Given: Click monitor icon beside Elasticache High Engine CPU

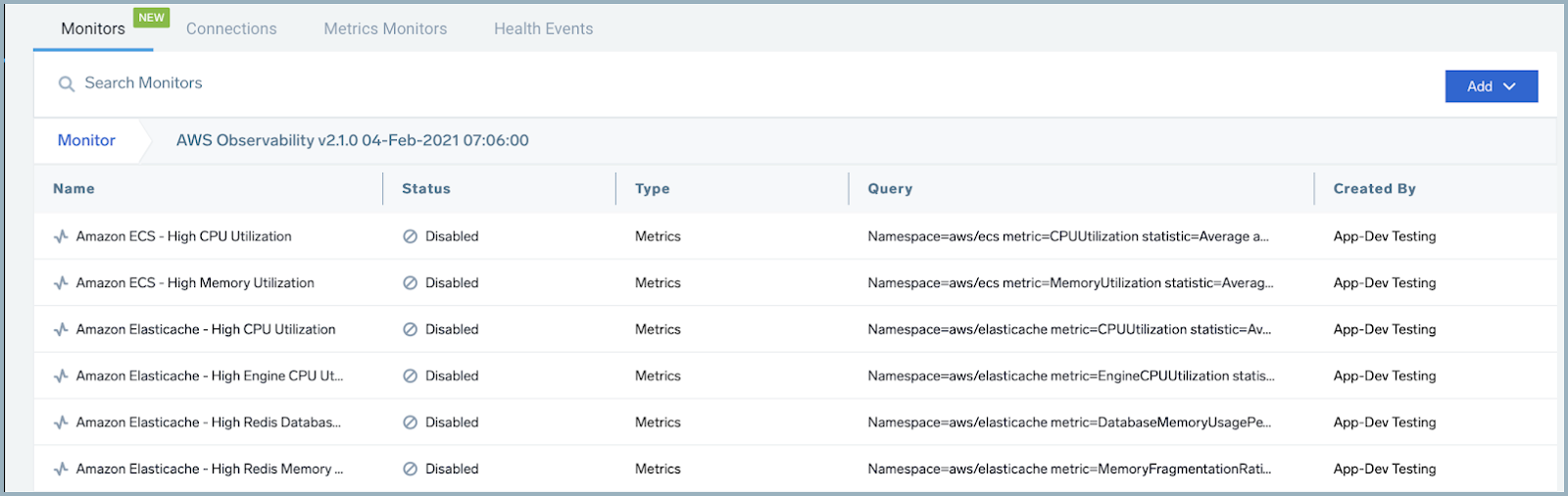Looking at the screenshot, I should (x=61, y=376).
